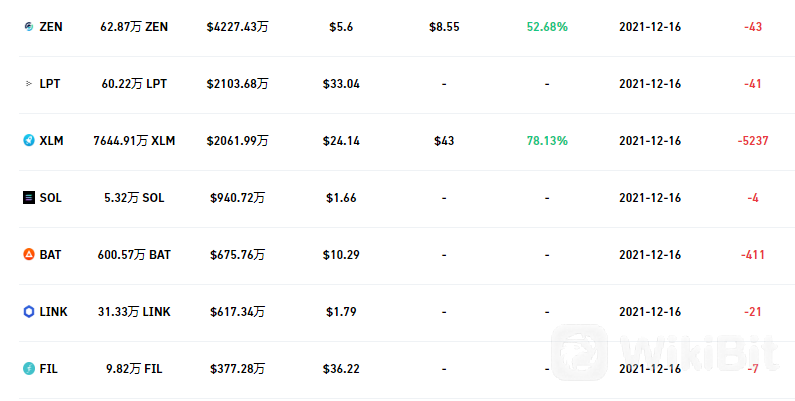Viewport: 795px width, 401px height.
Task: Select the -5237 change value for XLM
Action: [753, 140]
